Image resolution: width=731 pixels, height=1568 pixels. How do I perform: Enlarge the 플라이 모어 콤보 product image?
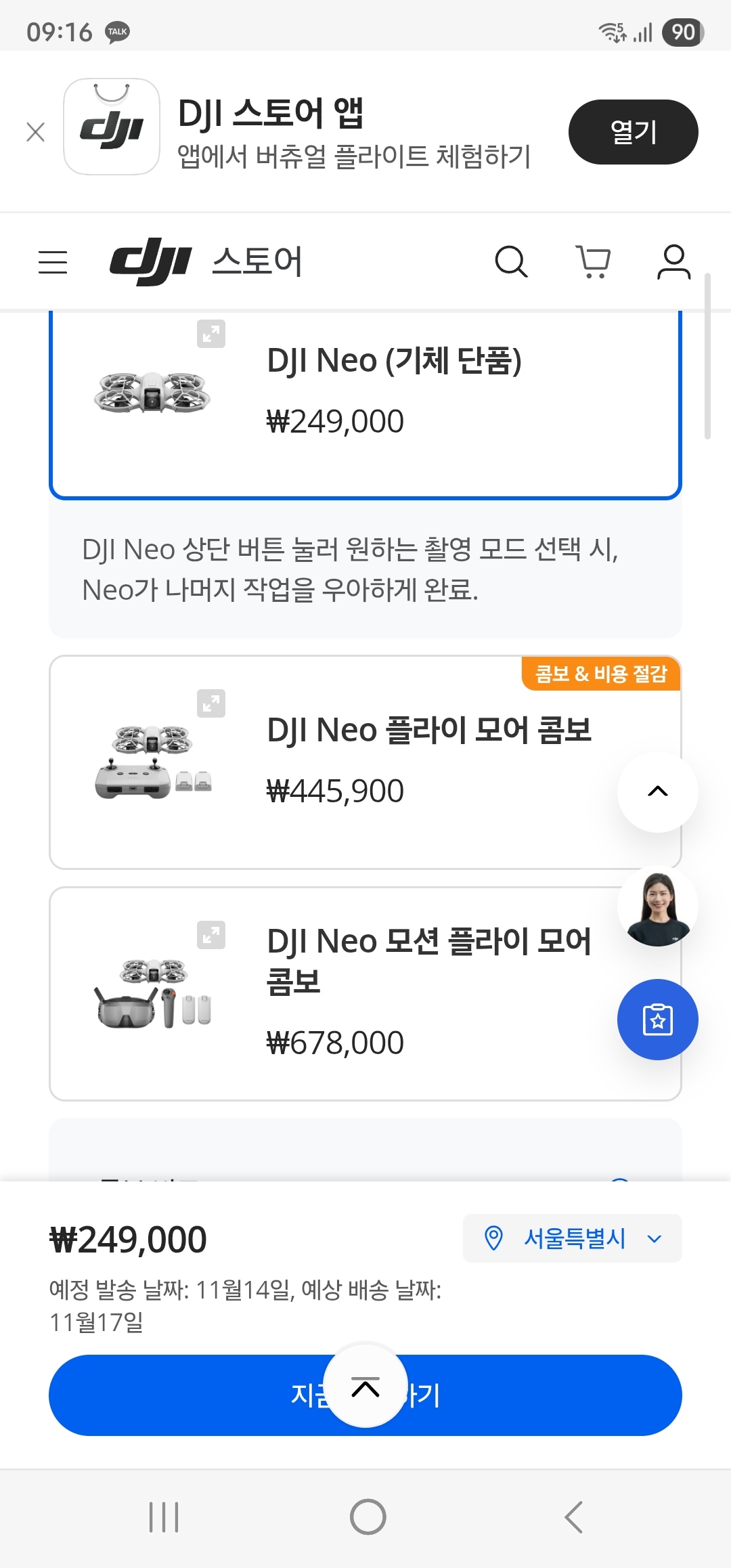(211, 703)
